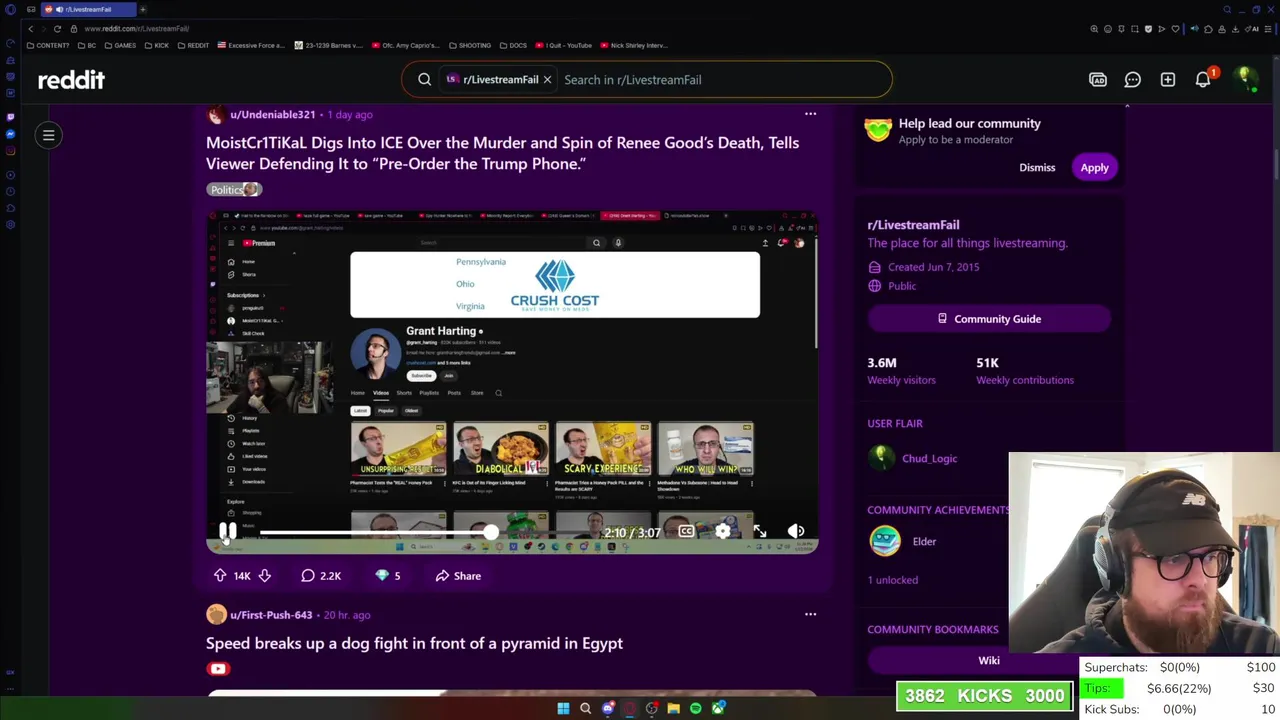Image resolution: width=1280 pixels, height=720 pixels.
Task: Go to Reddit home via logo
Action: (71, 80)
